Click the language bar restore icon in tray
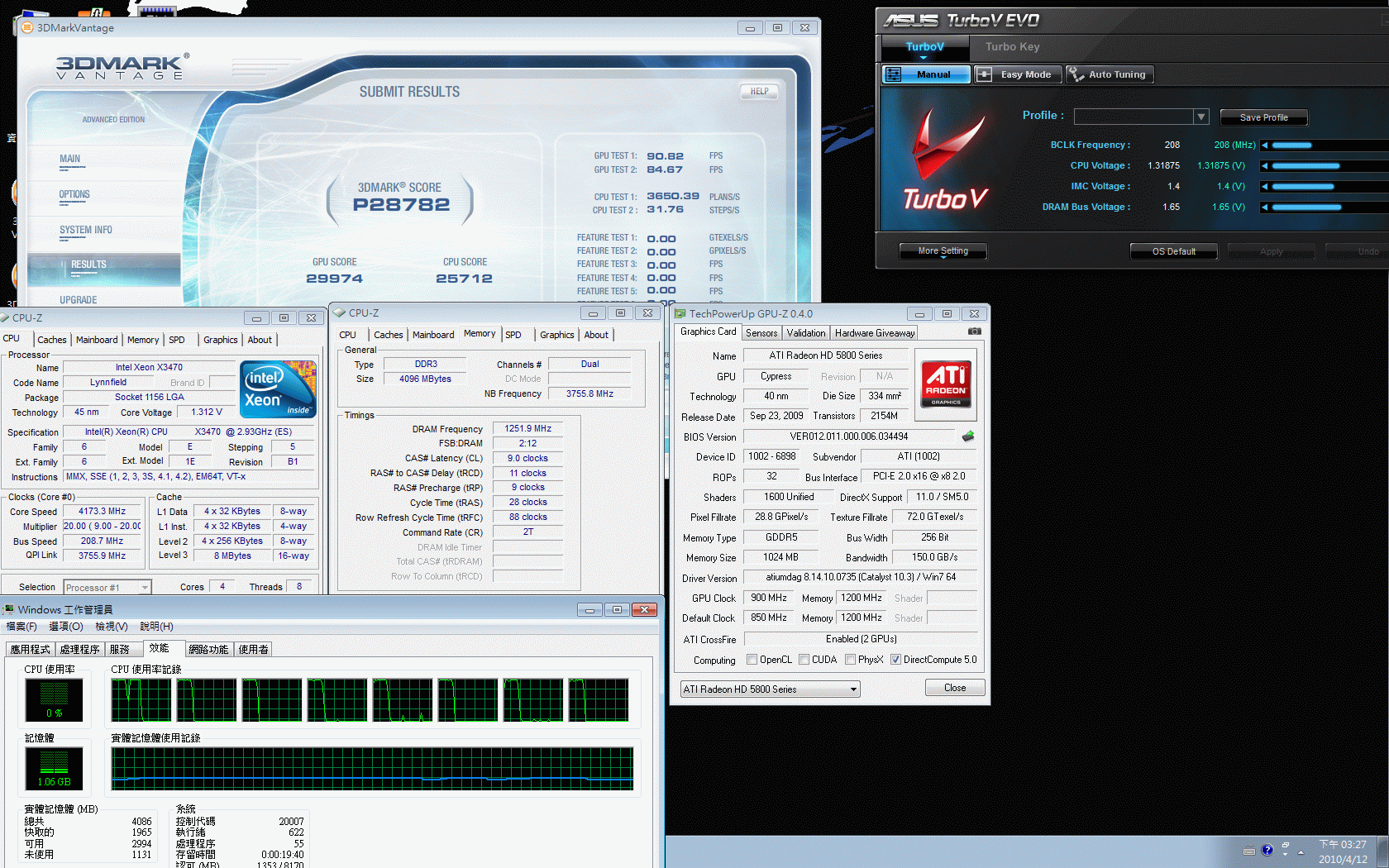 click(1286, 846)
